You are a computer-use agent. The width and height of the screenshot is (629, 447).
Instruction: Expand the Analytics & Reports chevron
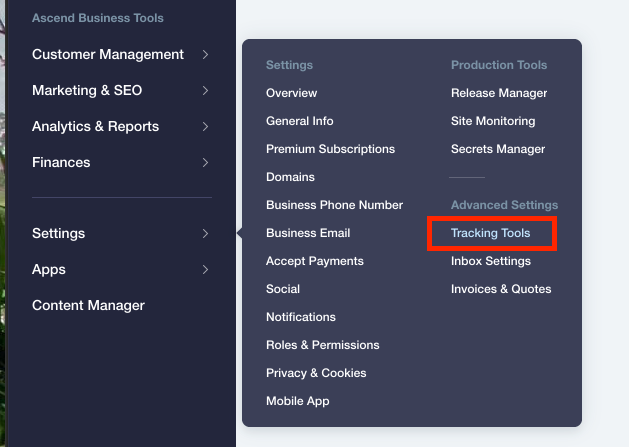pos(205,127)
